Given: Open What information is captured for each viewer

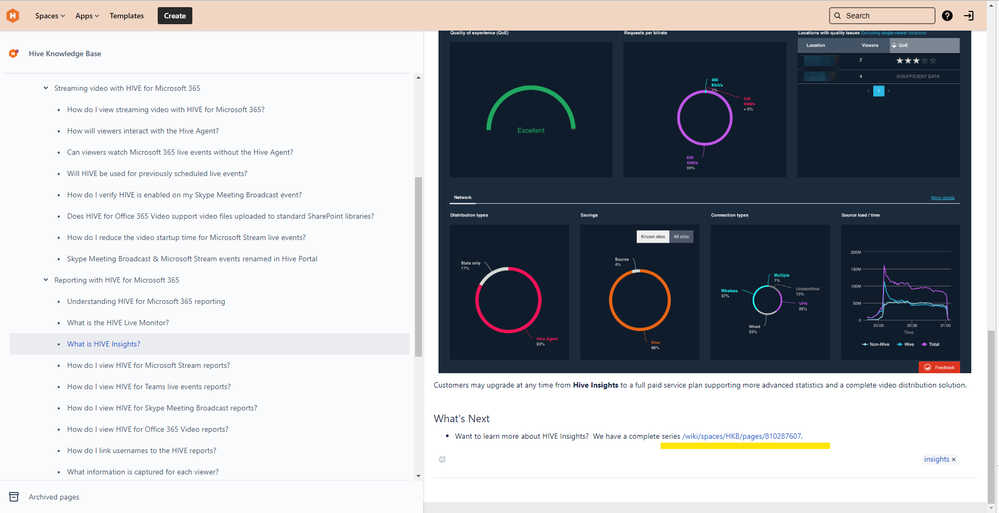Looking at the screenshot, I should (143, 472).
